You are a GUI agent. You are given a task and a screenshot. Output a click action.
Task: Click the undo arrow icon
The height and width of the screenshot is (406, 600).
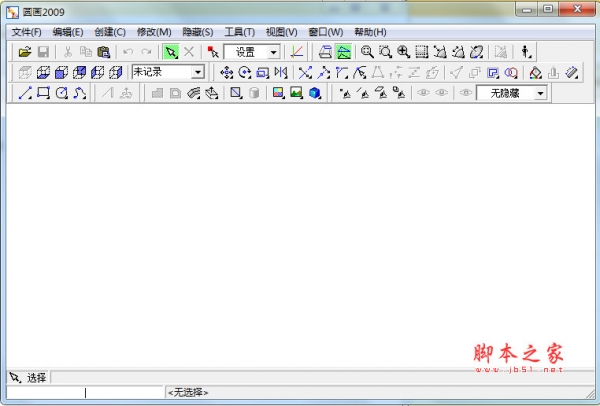128,52
